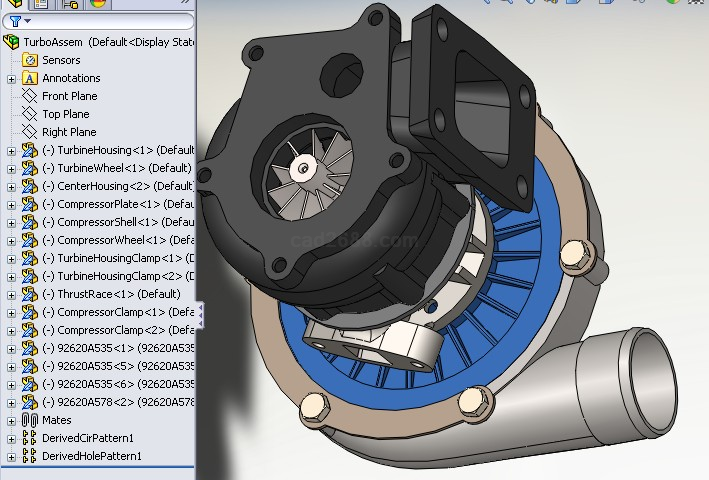This screenshot has width=709, height=480.
Task: Open the DisplayManager appearance sphere tab
Action: pos(97,3)
